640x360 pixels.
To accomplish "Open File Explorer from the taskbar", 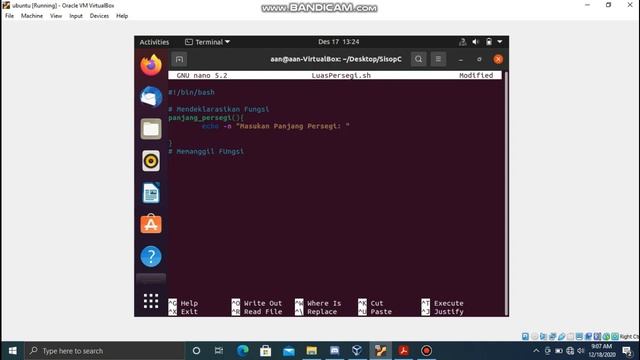I will [x=311, y=351].
